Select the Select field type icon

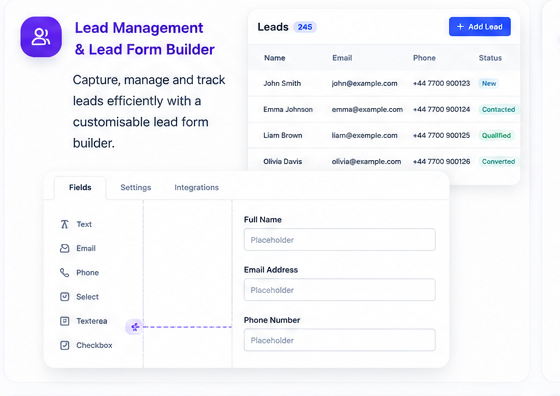[64, 297]
